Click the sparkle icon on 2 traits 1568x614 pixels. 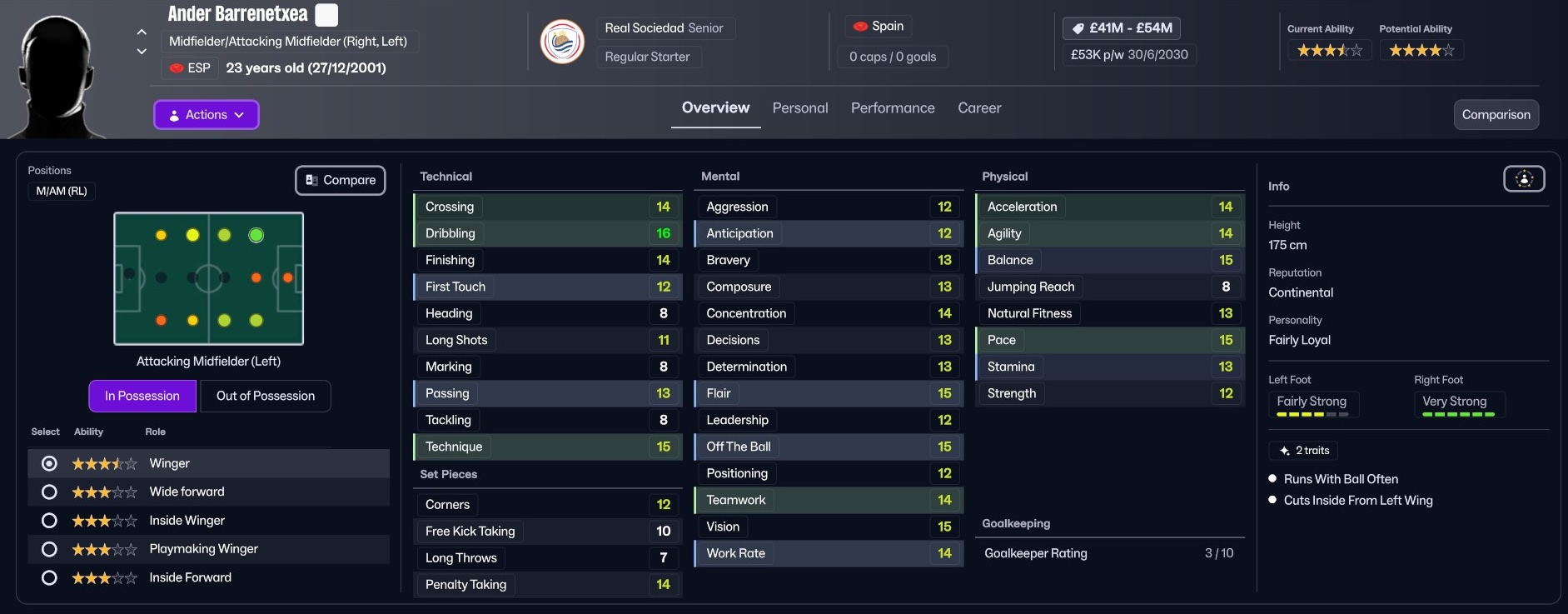click(1284, 451)
